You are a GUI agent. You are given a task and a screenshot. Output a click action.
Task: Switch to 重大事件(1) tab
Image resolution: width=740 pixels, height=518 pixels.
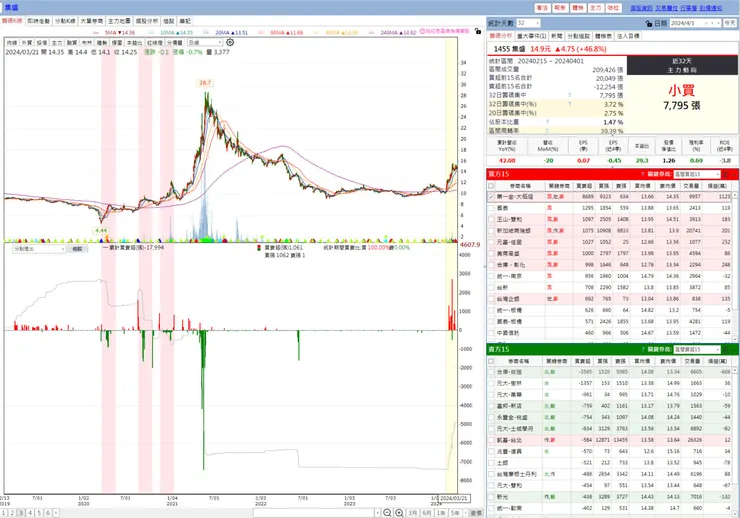531,36
